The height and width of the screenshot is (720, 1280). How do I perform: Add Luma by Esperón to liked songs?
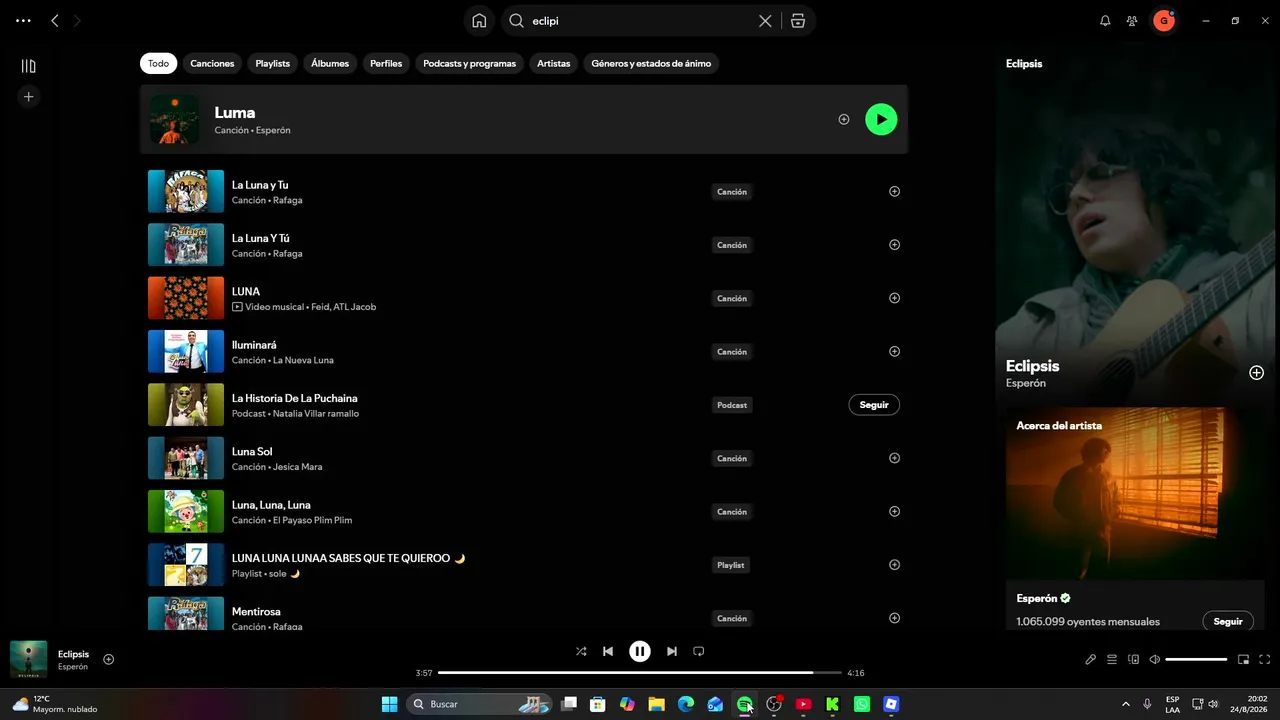point(844,119)
